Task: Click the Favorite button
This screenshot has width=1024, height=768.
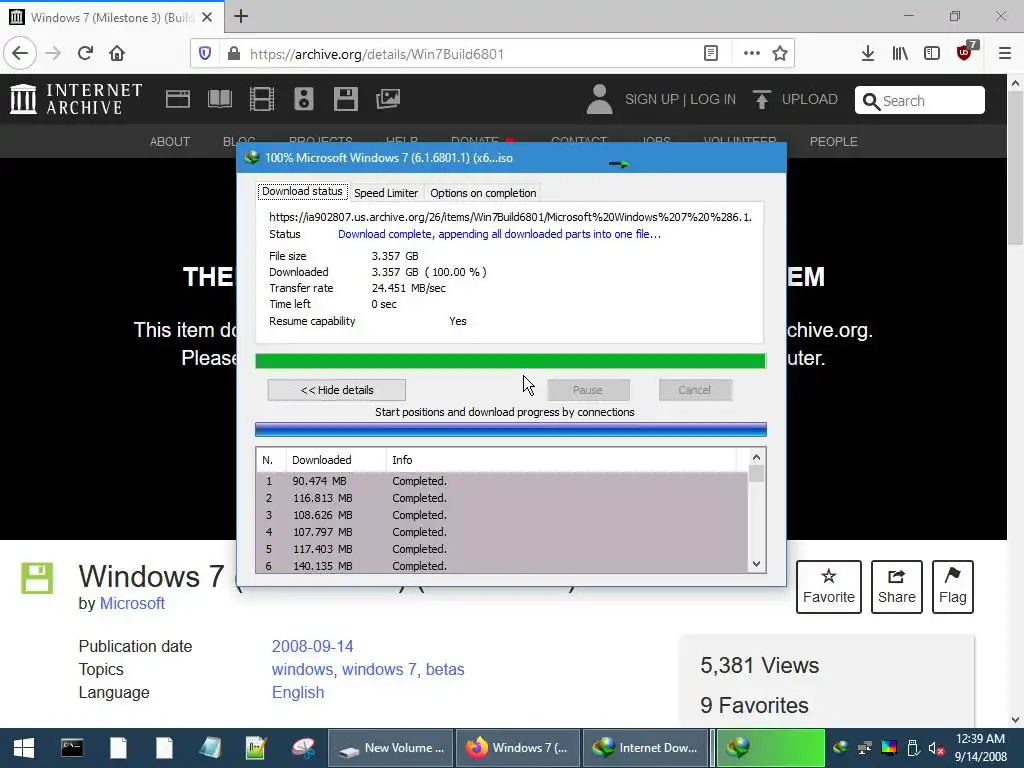Action: coord(829,586)
